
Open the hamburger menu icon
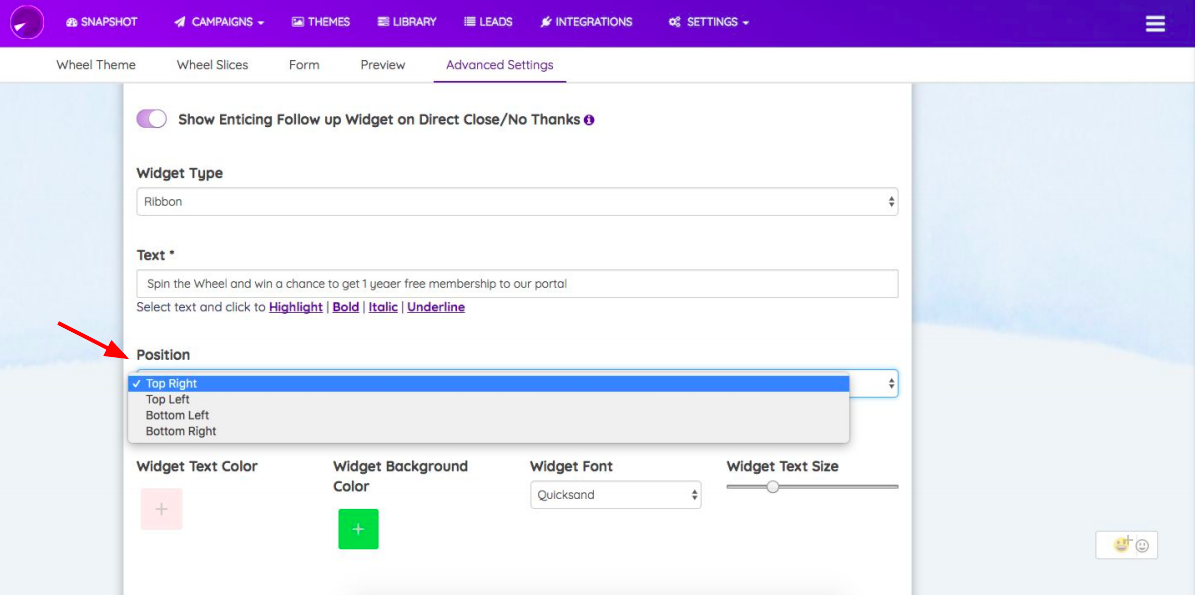1155,24
